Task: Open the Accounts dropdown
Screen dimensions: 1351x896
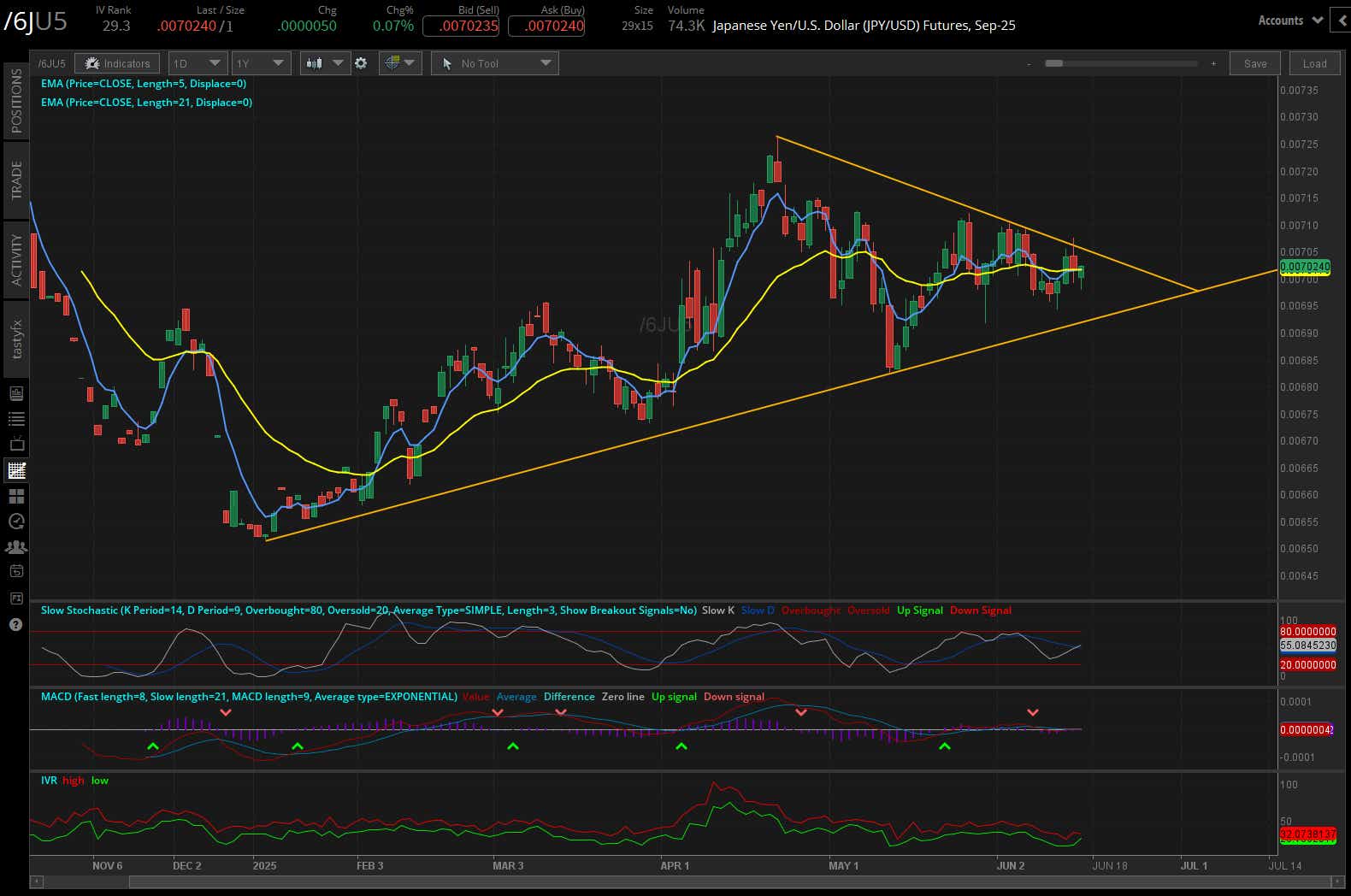Action: (1290, 21)
